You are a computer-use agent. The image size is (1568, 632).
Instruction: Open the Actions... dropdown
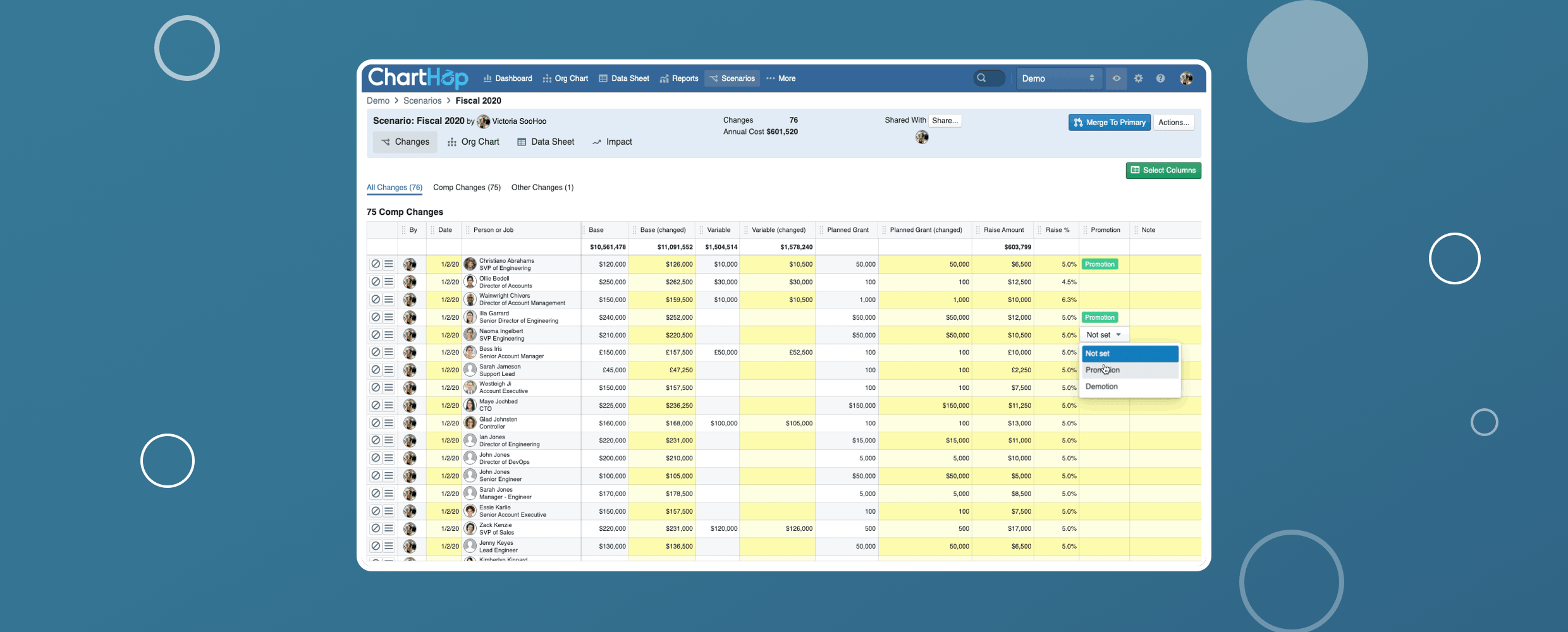click(1173, 123)
